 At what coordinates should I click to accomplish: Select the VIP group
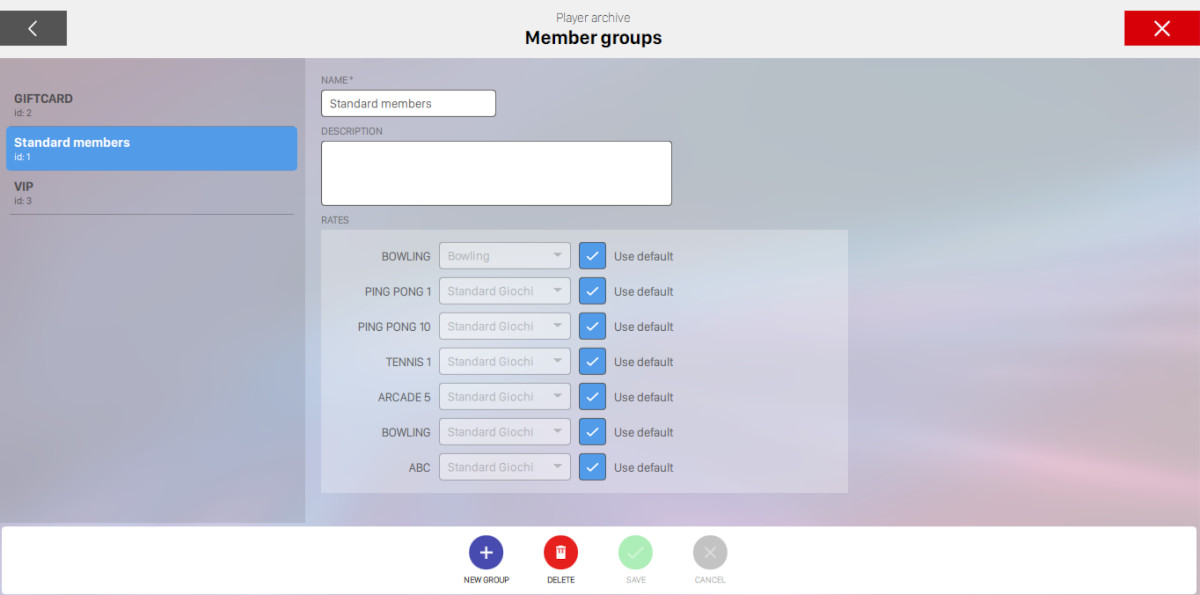(151, 192)
